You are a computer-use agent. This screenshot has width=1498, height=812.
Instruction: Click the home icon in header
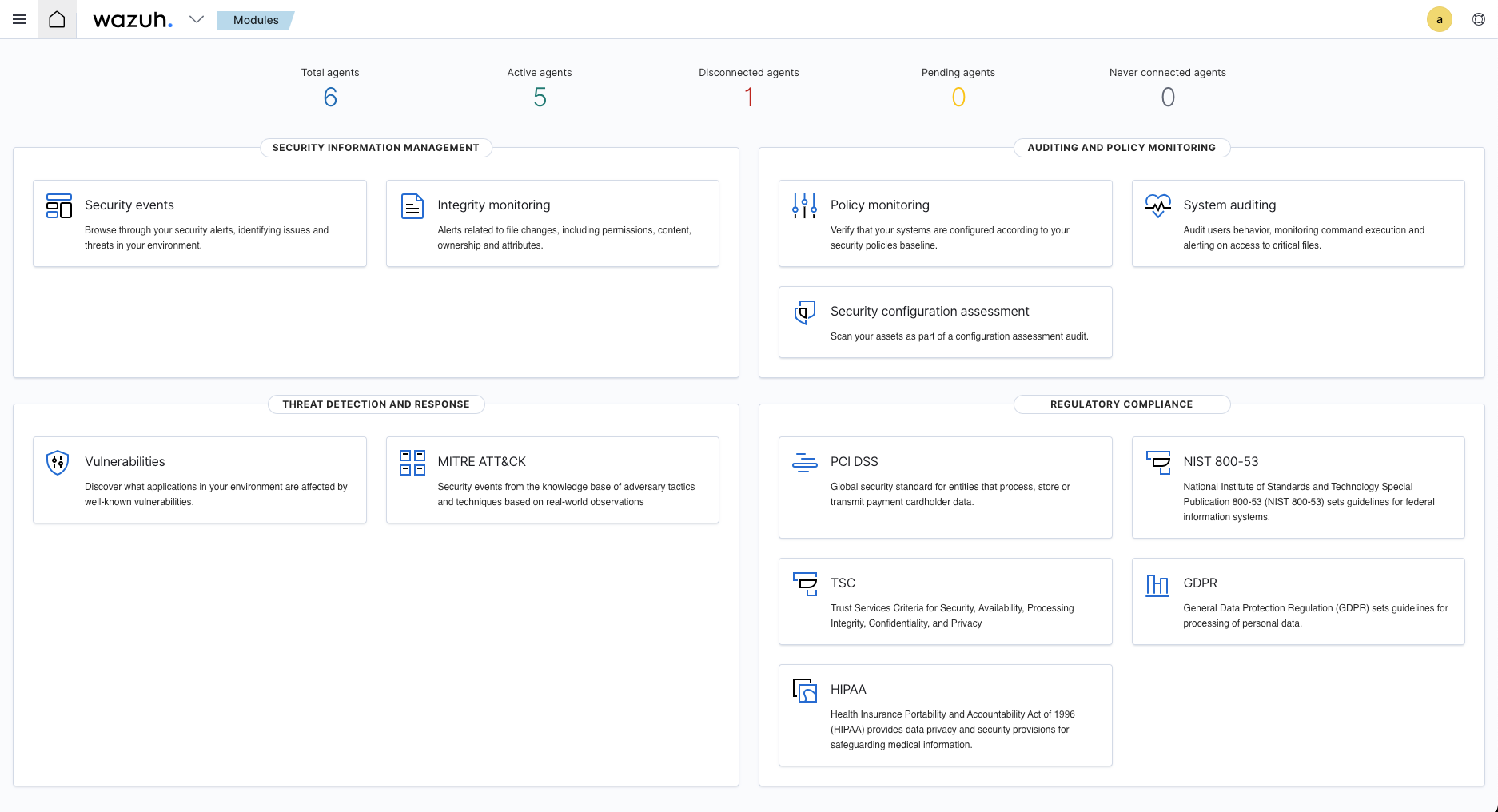pyautogui.click(x=57, y=19)
